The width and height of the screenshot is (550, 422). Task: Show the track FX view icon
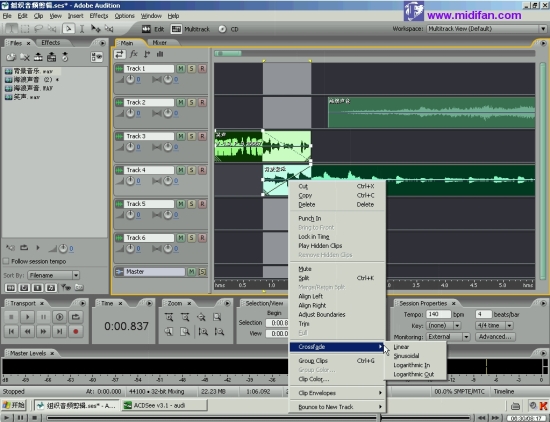[133, 54]
